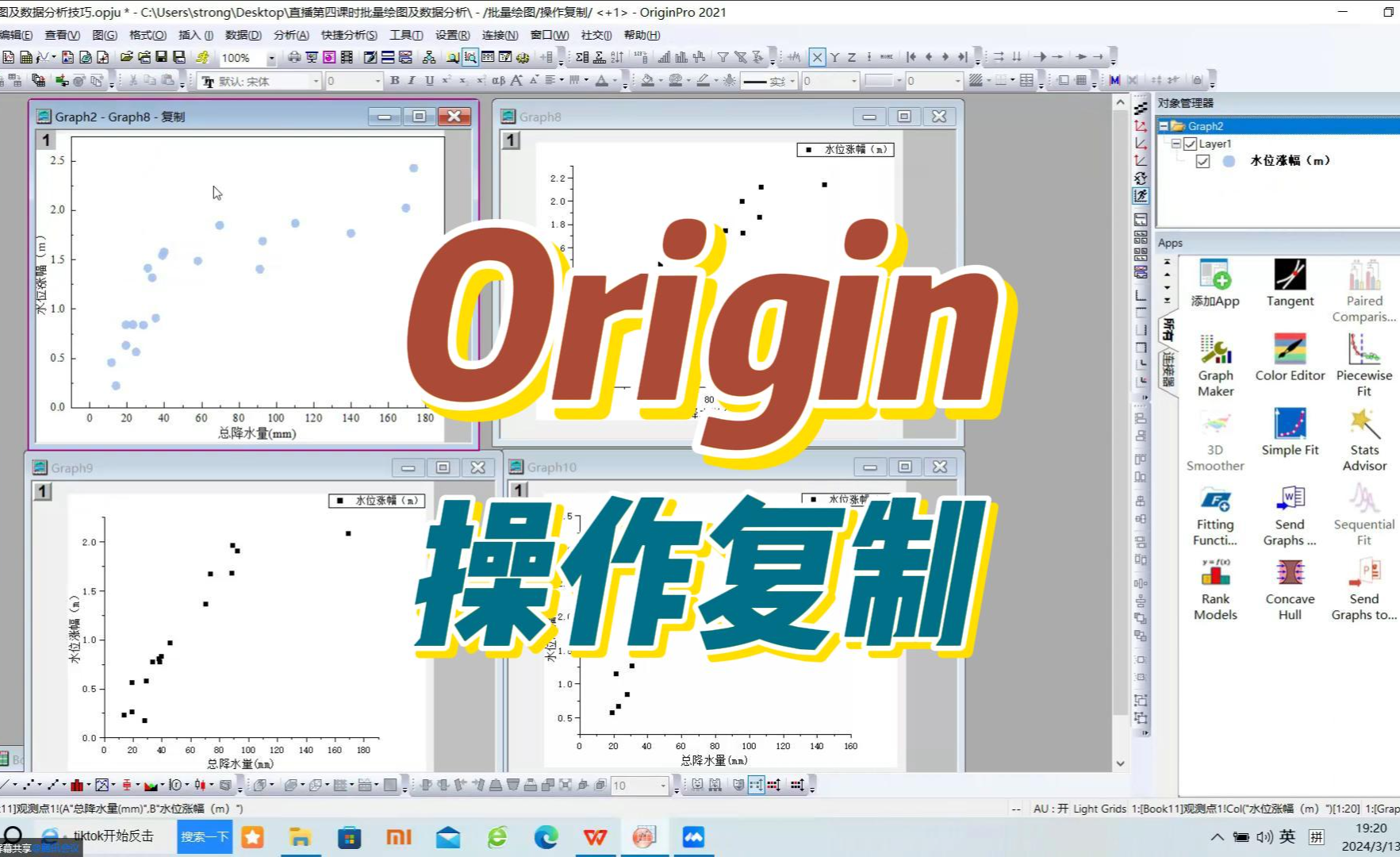Open Microsoft Edge from the taskbar

pyautogui.click(x=546, y=837)
